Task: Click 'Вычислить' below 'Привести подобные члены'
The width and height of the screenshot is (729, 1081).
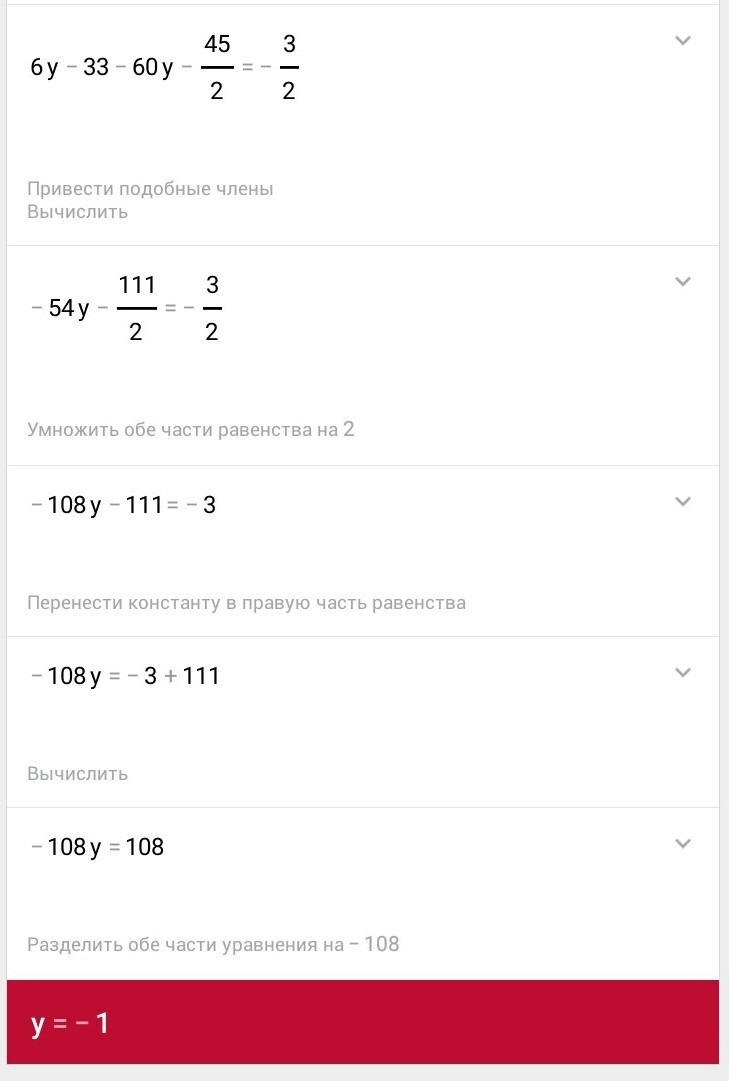Action: coord(77,212)
